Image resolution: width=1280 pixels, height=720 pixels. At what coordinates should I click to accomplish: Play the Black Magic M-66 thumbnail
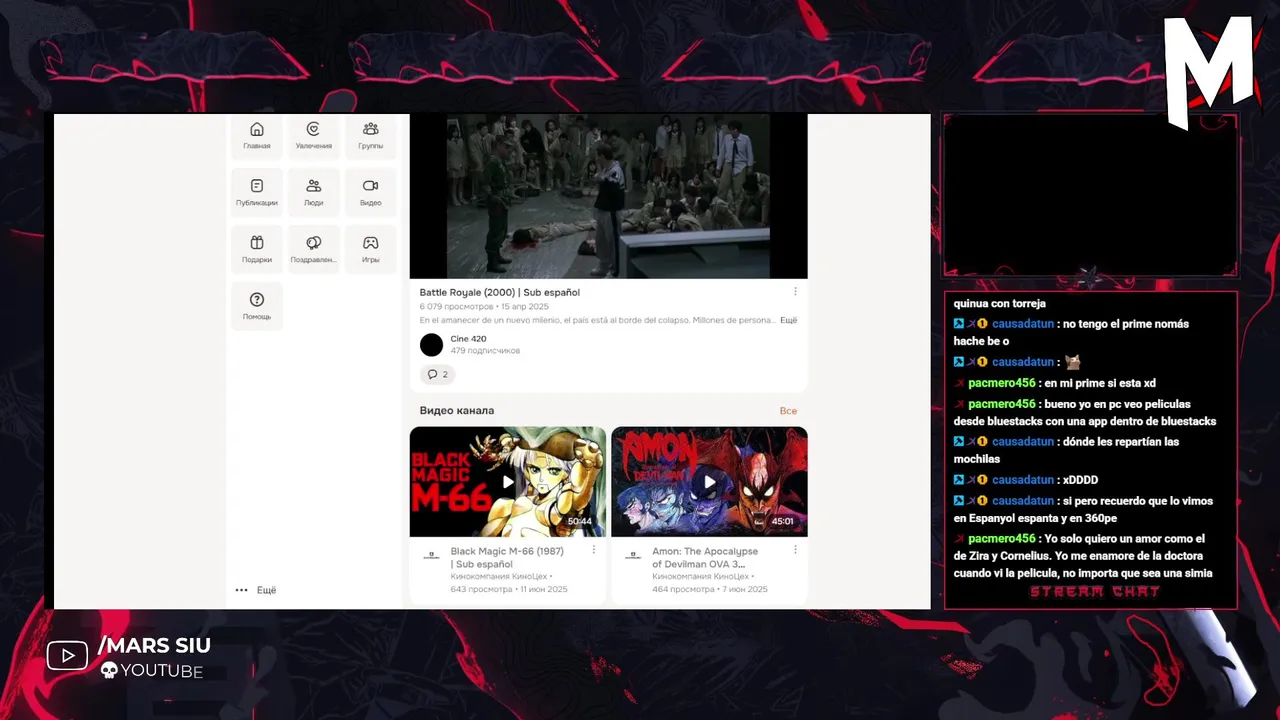[x=508, y=482]
